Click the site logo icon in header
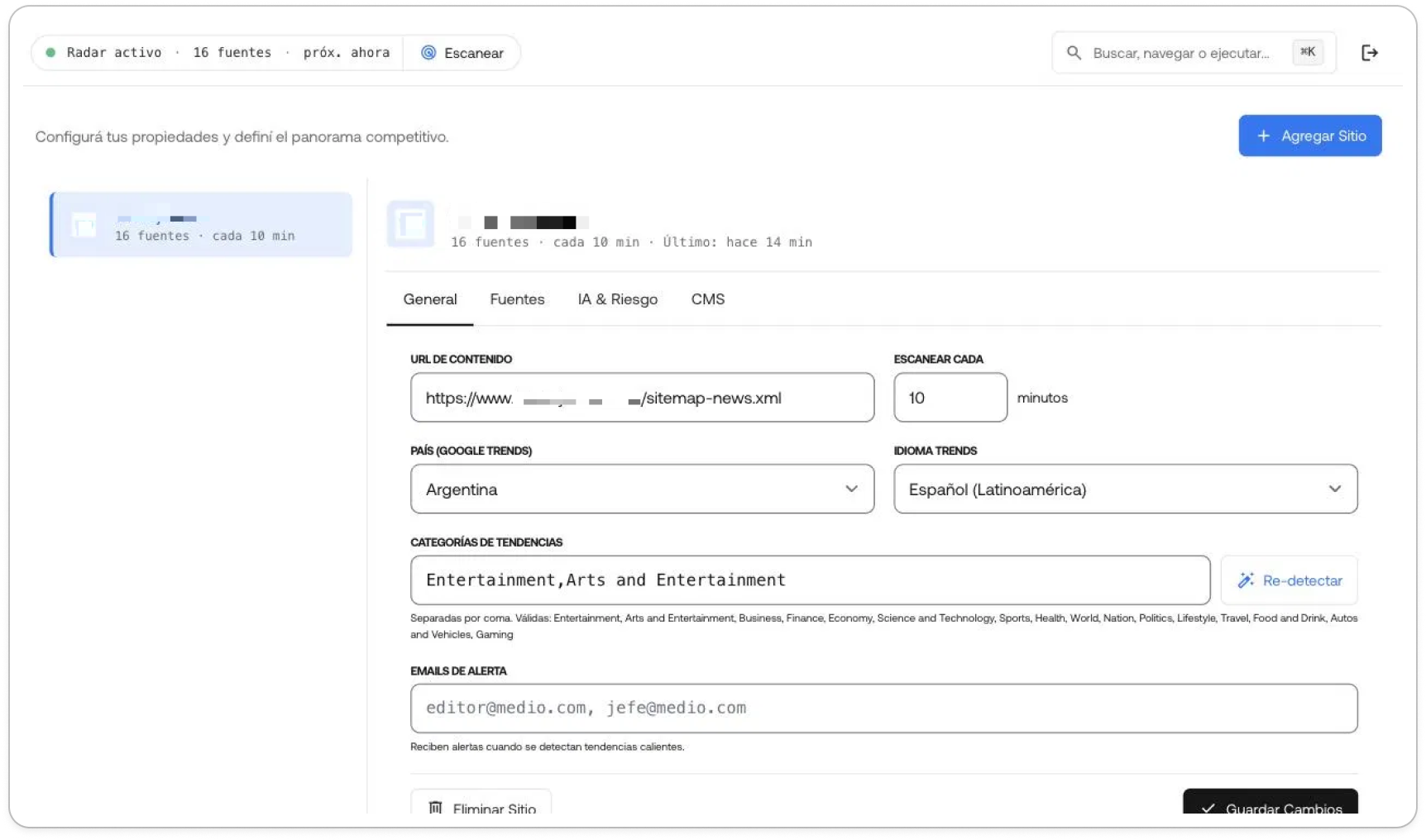The height and width of the screenshot is (840, 1426). [x=410, y=224]
